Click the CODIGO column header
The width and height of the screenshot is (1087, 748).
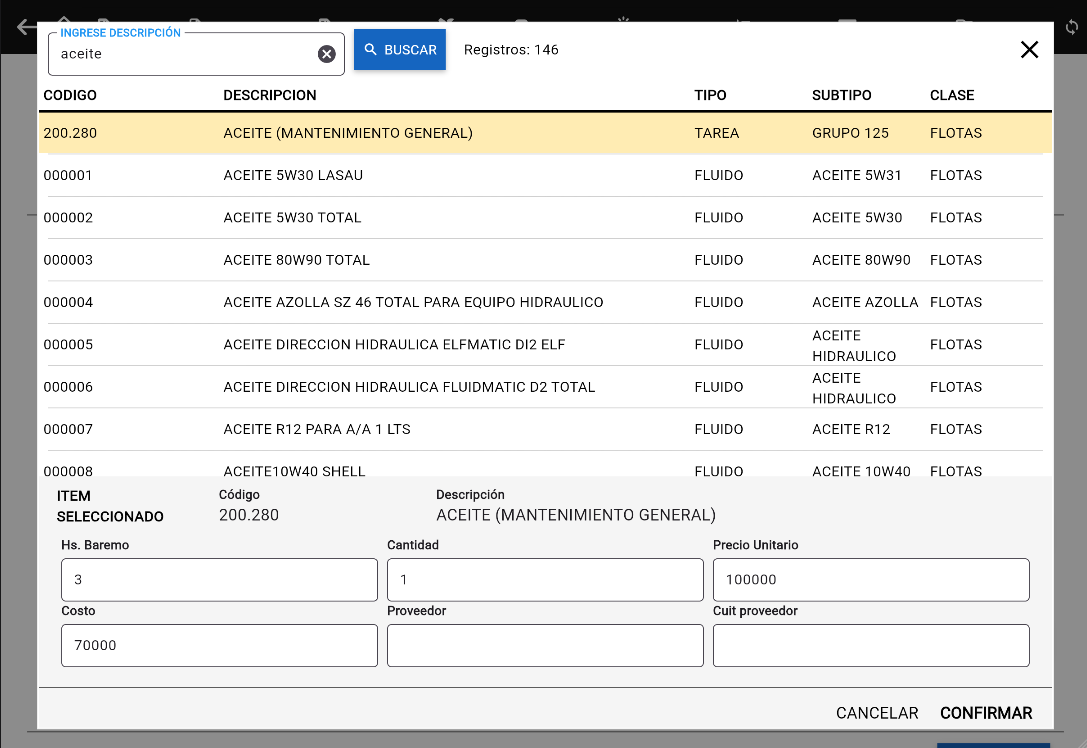point(70,95)
